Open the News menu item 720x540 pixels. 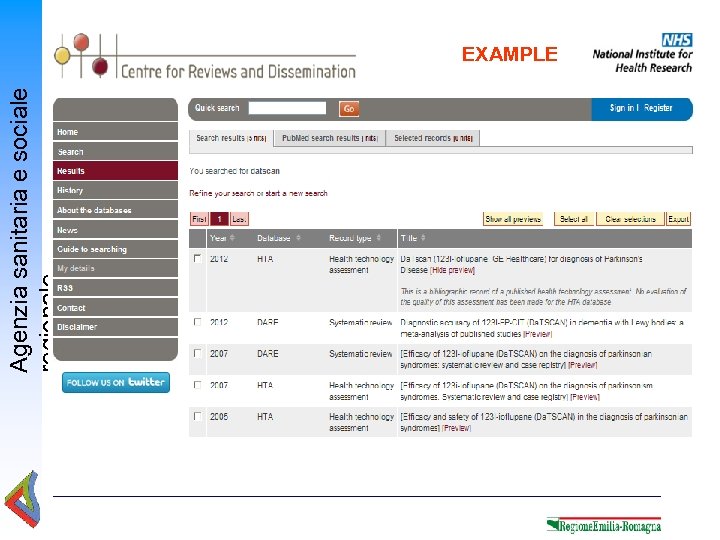(x=115, y=230)
